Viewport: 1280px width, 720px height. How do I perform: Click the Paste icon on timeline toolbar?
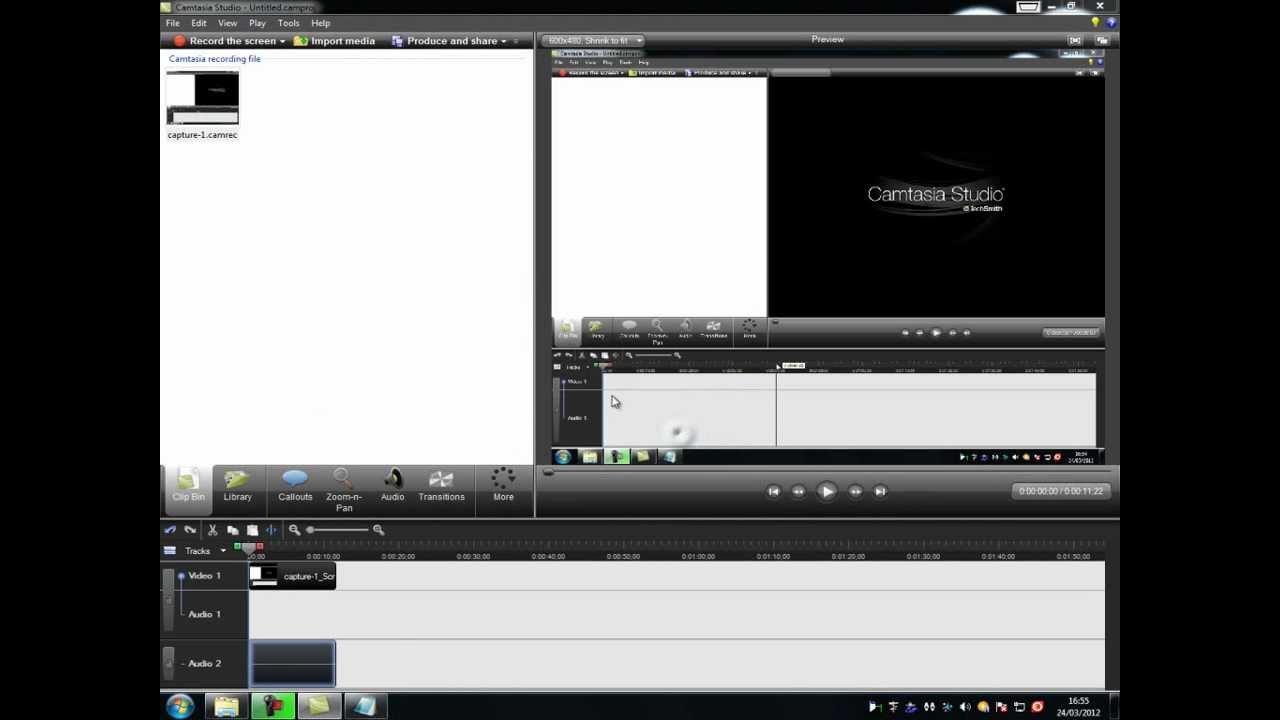pyautogui.click(x=252, y=530)
